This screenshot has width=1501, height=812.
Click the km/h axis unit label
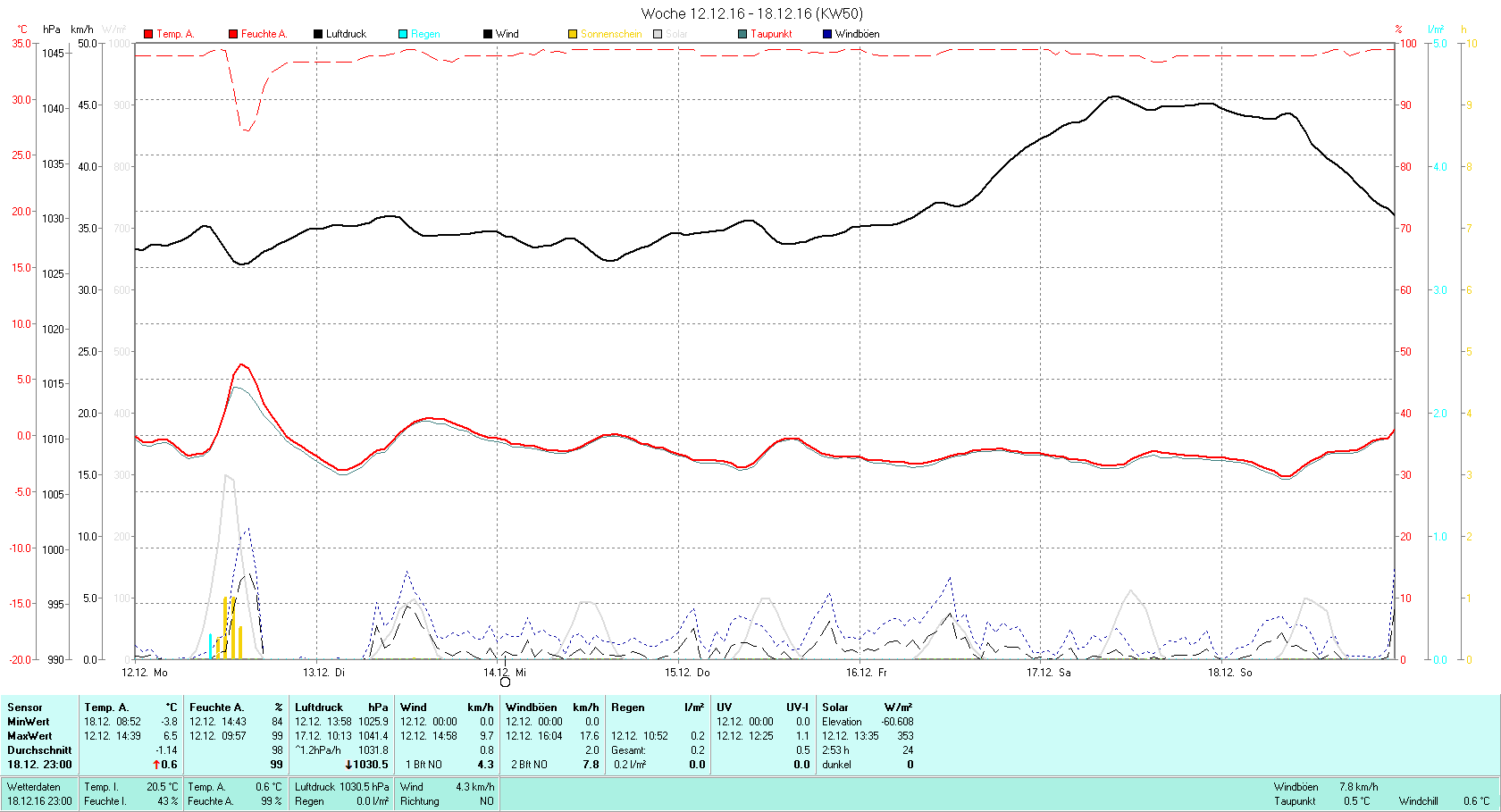coord(82,29)
